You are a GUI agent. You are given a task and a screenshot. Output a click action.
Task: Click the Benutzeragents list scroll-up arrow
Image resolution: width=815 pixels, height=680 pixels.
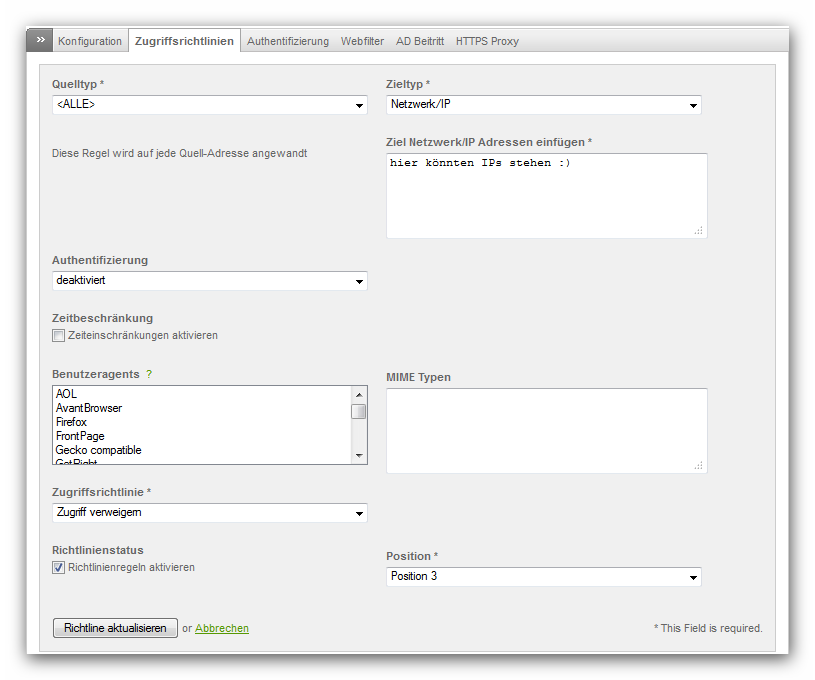point(359,394)
